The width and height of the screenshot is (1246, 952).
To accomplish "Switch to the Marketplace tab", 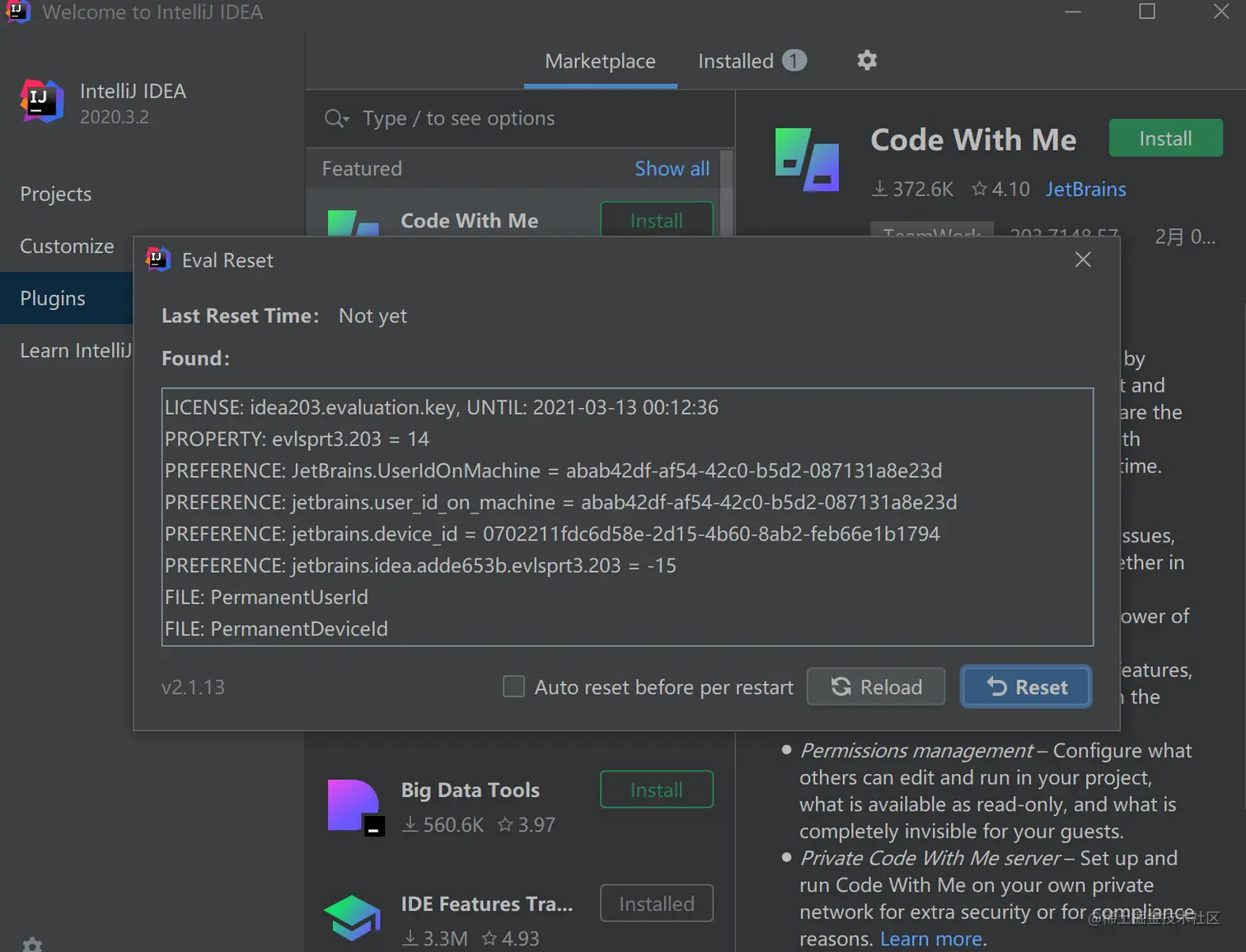I will coord(600,61).
